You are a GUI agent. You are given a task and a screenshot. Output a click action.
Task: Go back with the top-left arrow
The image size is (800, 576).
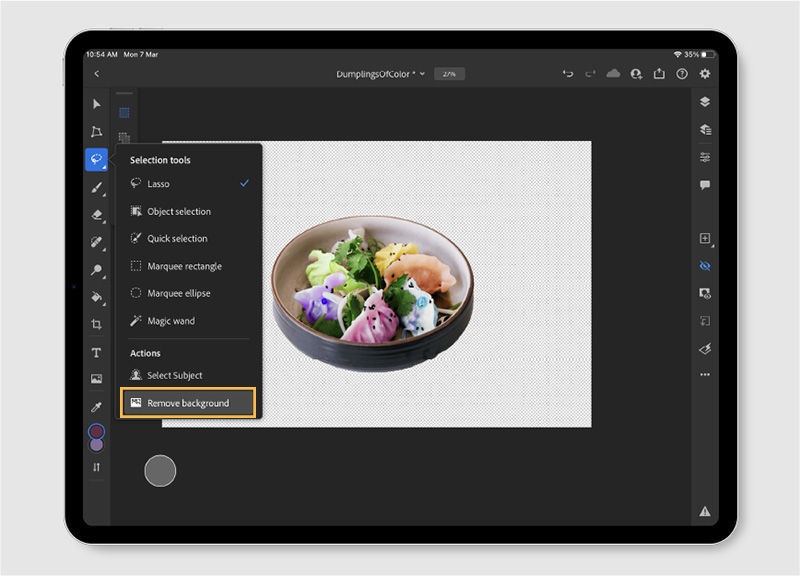pyautogui.click(x=97, y=74)
